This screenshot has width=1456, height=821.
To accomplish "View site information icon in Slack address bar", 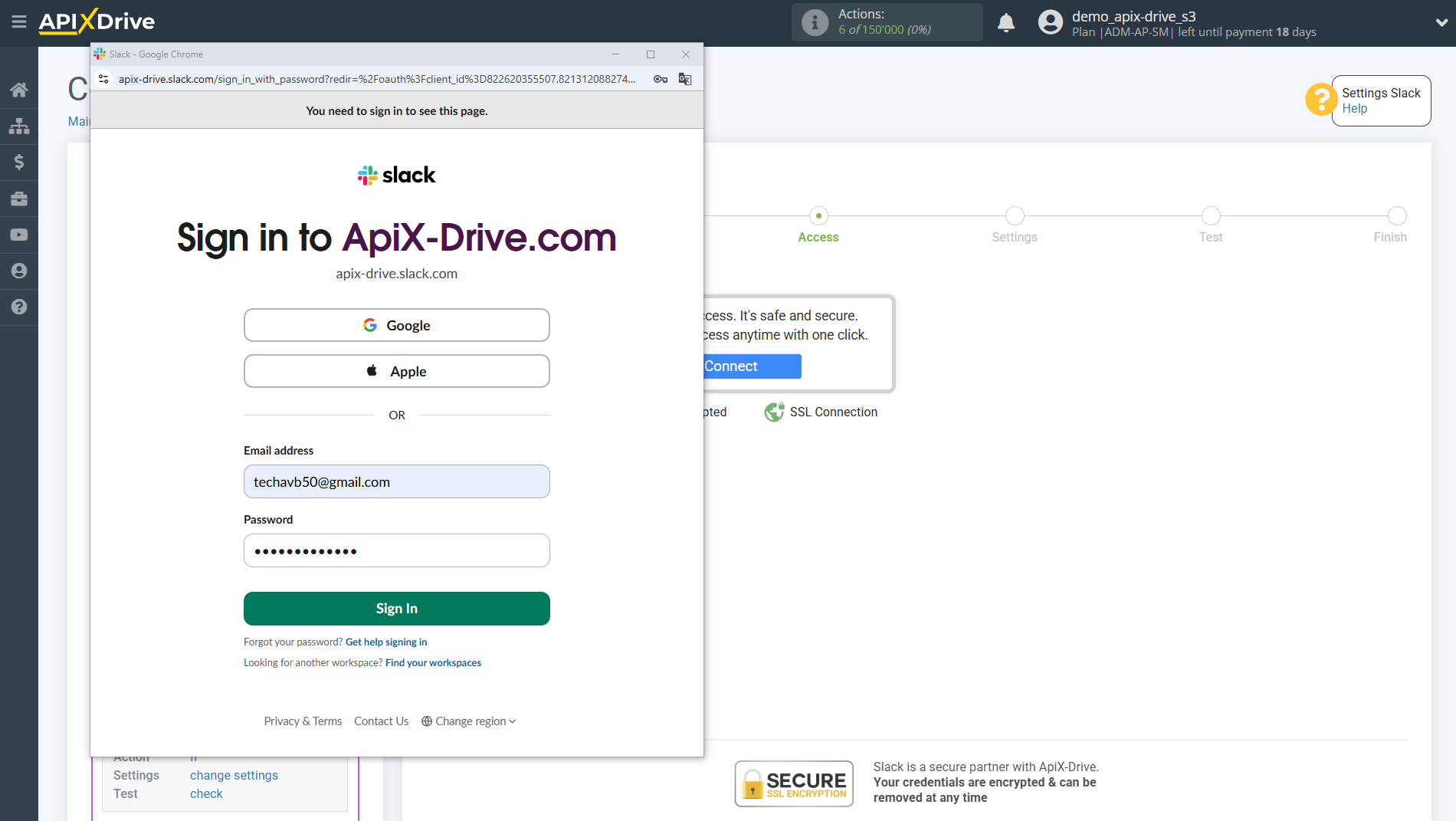I will point(104,79).
